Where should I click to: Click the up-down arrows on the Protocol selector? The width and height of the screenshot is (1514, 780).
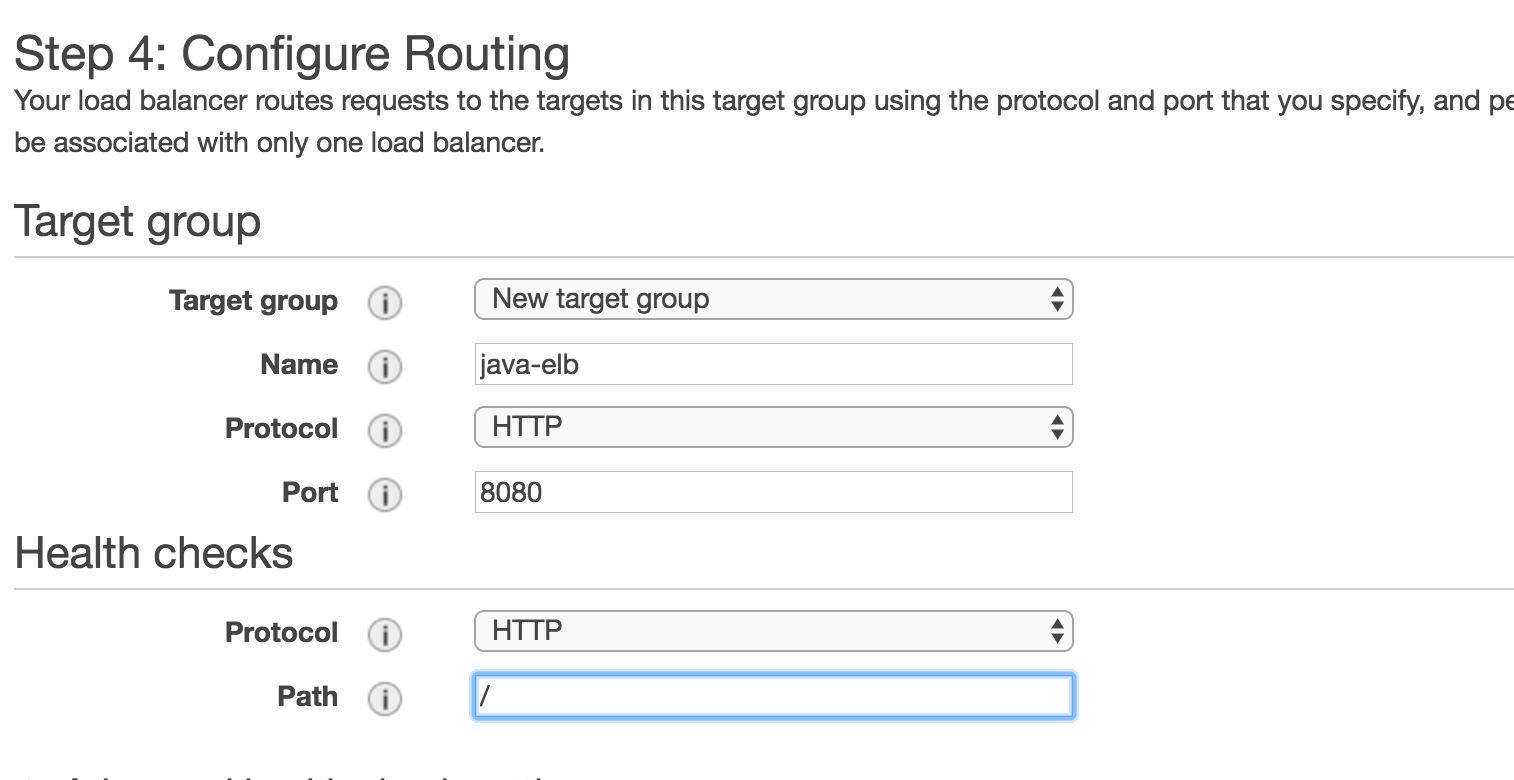[1057, 426]
